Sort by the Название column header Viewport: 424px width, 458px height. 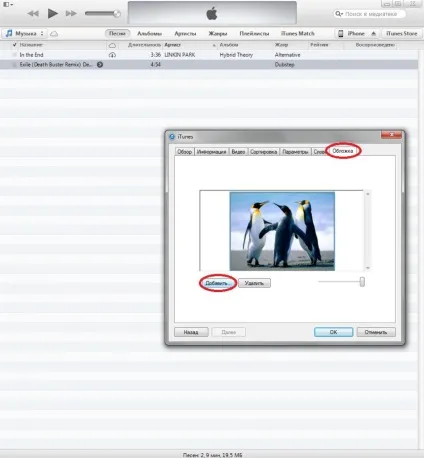[x=31, y=45]
